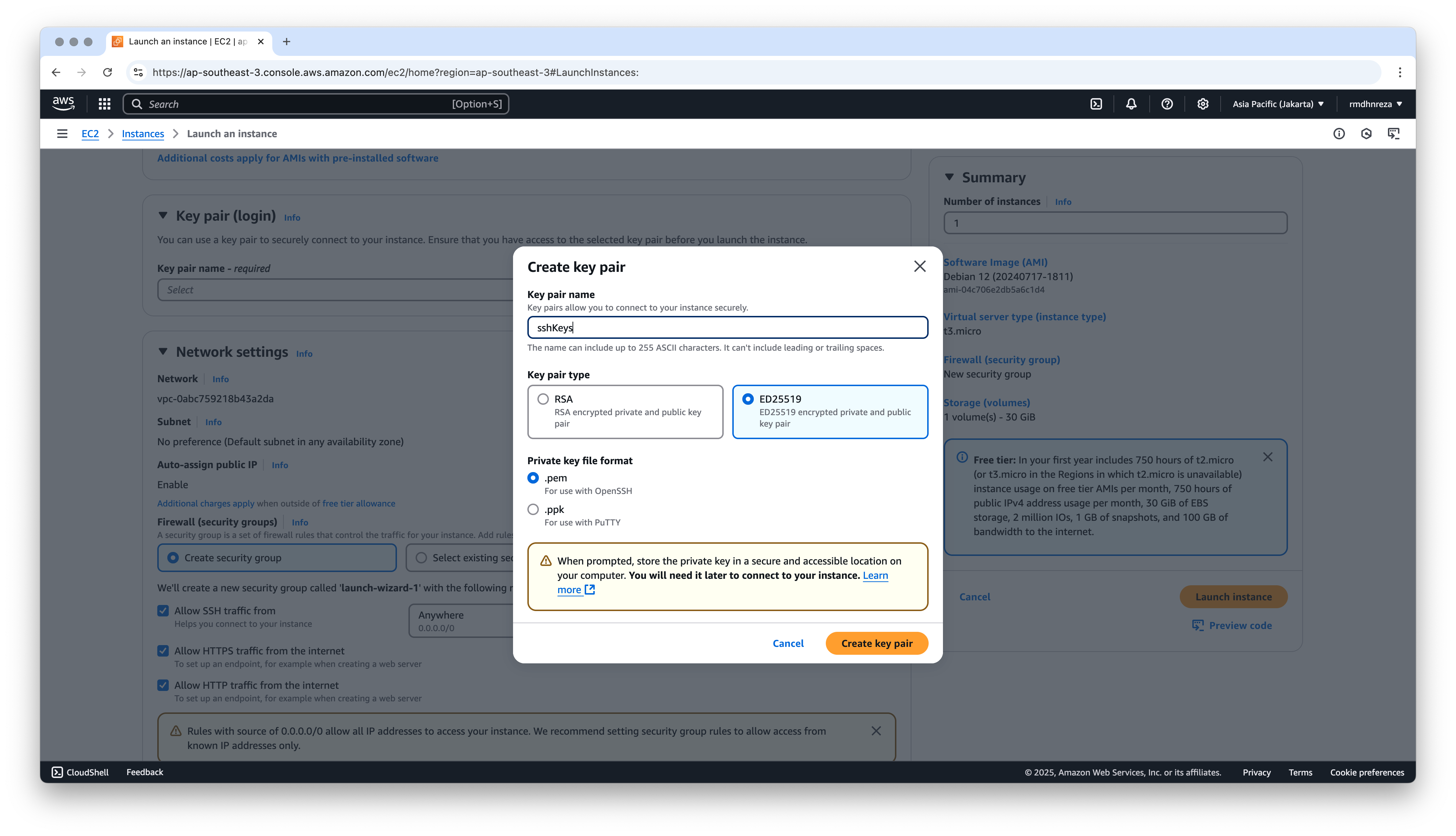Click Feedback in the footer
This screenshot has height=836, width=1456.
(145, 772)
